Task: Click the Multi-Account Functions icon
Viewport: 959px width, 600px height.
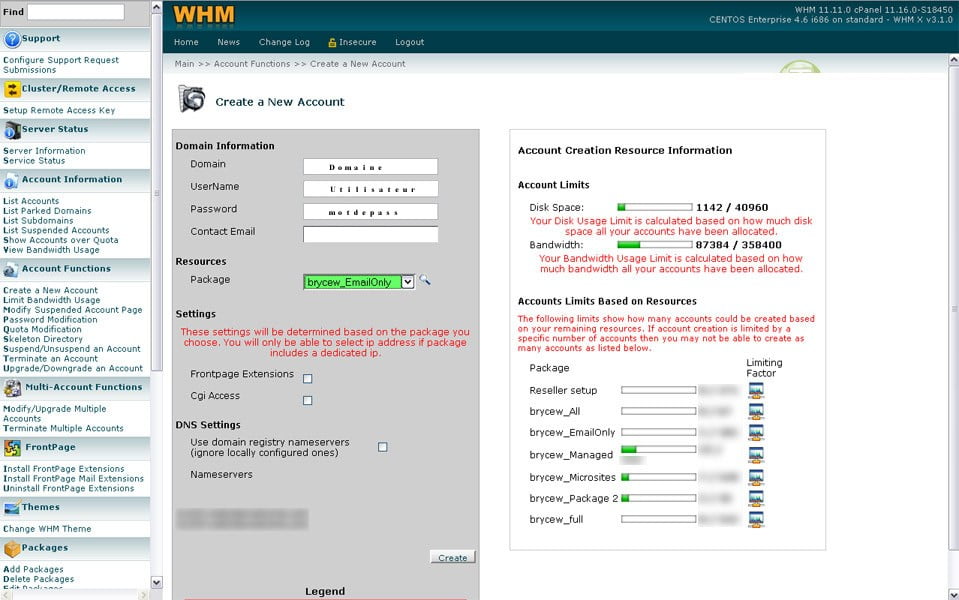Action: pos(12,388)
